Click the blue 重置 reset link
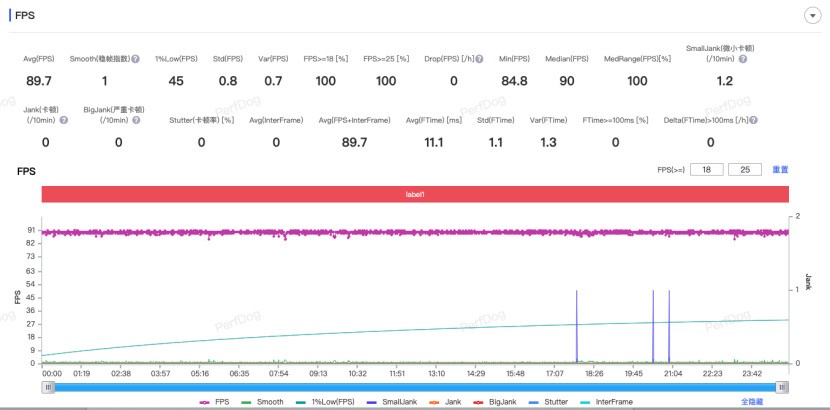Viewport: 830px width, 410px height. [x=780, y=170]
